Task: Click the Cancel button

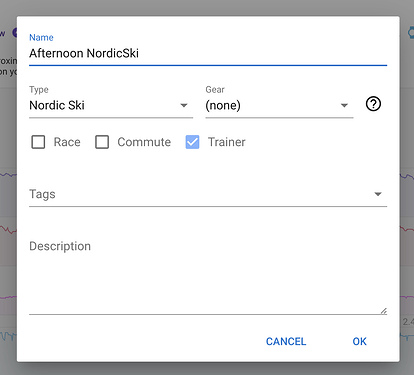Action: (x=286, y=341)
